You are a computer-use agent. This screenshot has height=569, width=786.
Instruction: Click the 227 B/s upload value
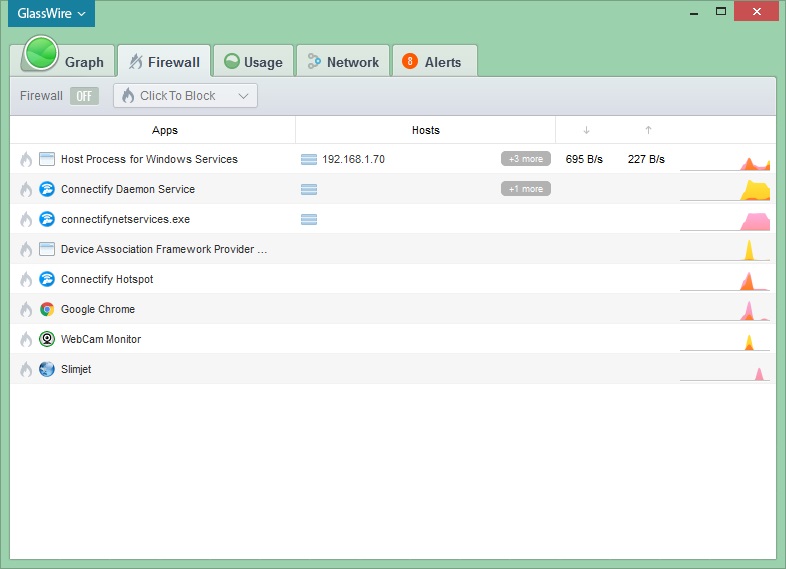click(646, 159)
